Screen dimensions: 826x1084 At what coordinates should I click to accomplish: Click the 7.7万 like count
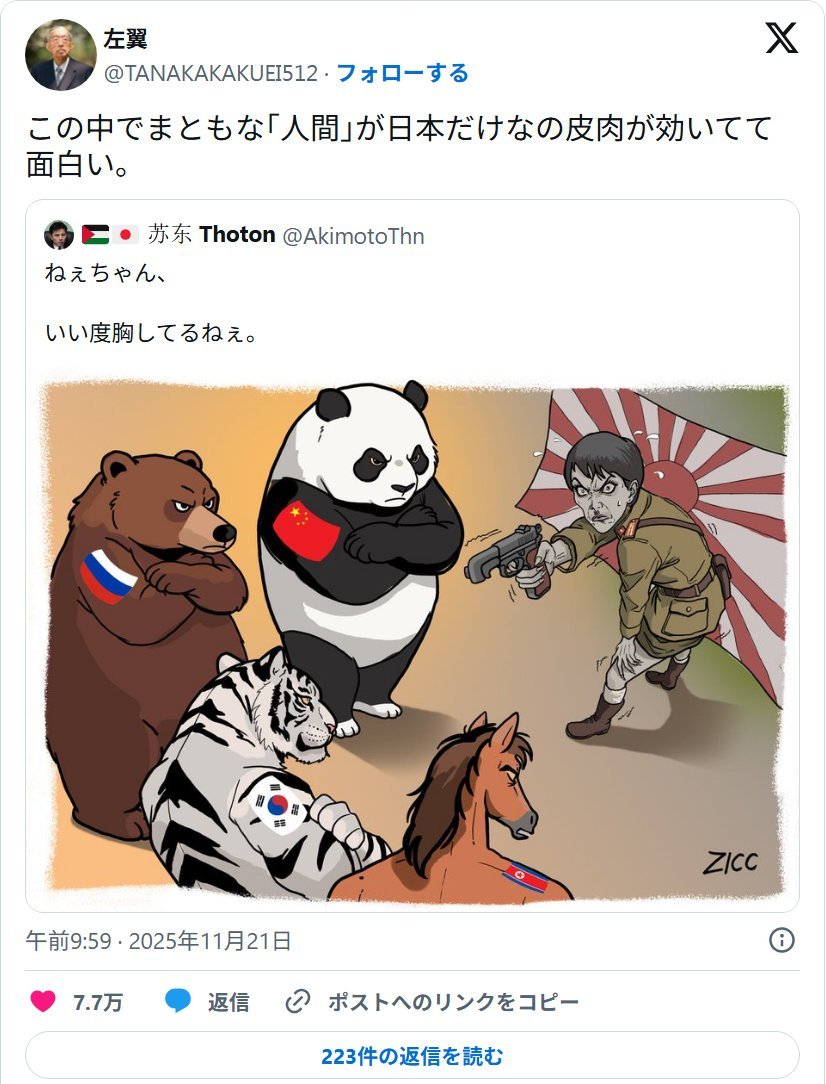click(x=97, y=1002)
